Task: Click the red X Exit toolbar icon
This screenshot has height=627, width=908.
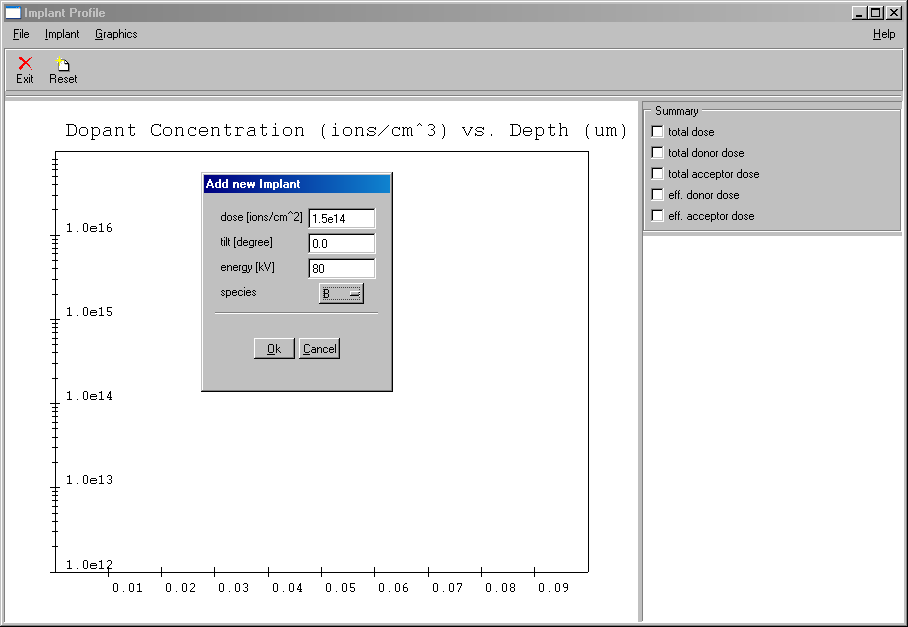Action: [25, 64]
